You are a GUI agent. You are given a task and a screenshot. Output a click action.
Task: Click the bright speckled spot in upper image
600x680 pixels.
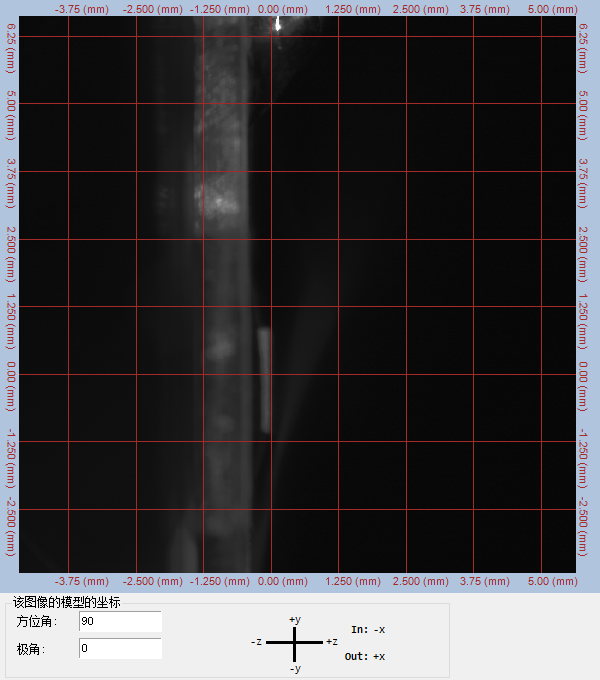tap(216, 198)
